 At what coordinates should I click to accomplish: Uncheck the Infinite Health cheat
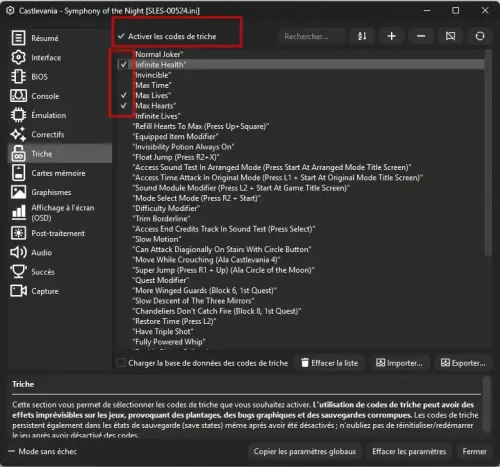pyautogui.click(x=123, y=64)
